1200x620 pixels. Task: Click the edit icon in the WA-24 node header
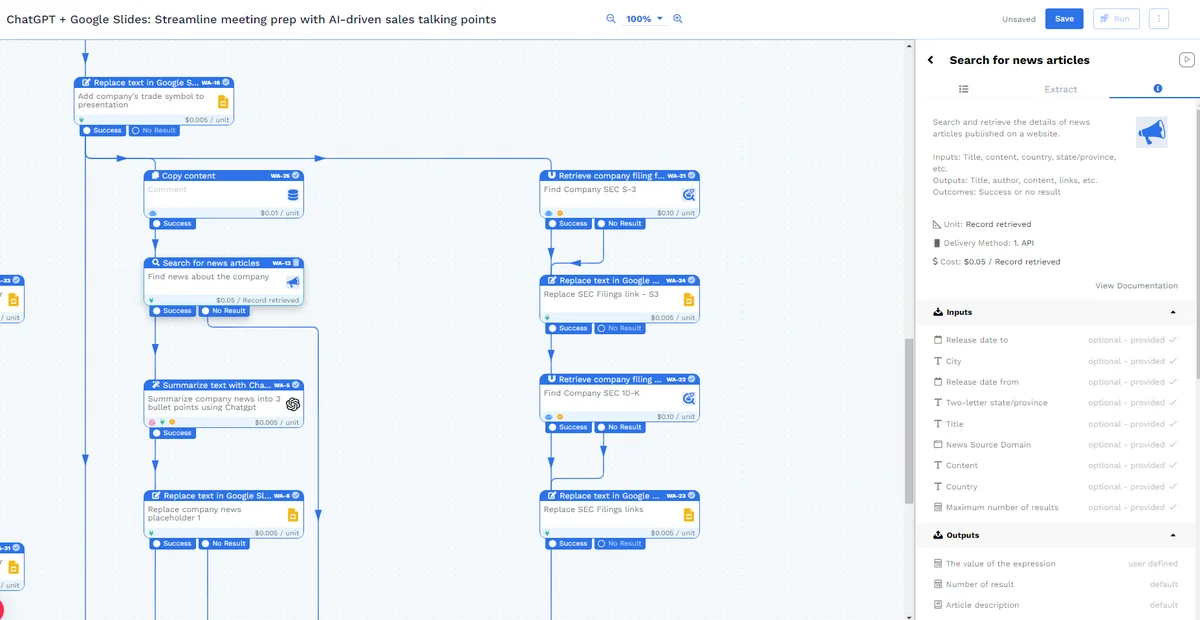pos(552,281)
